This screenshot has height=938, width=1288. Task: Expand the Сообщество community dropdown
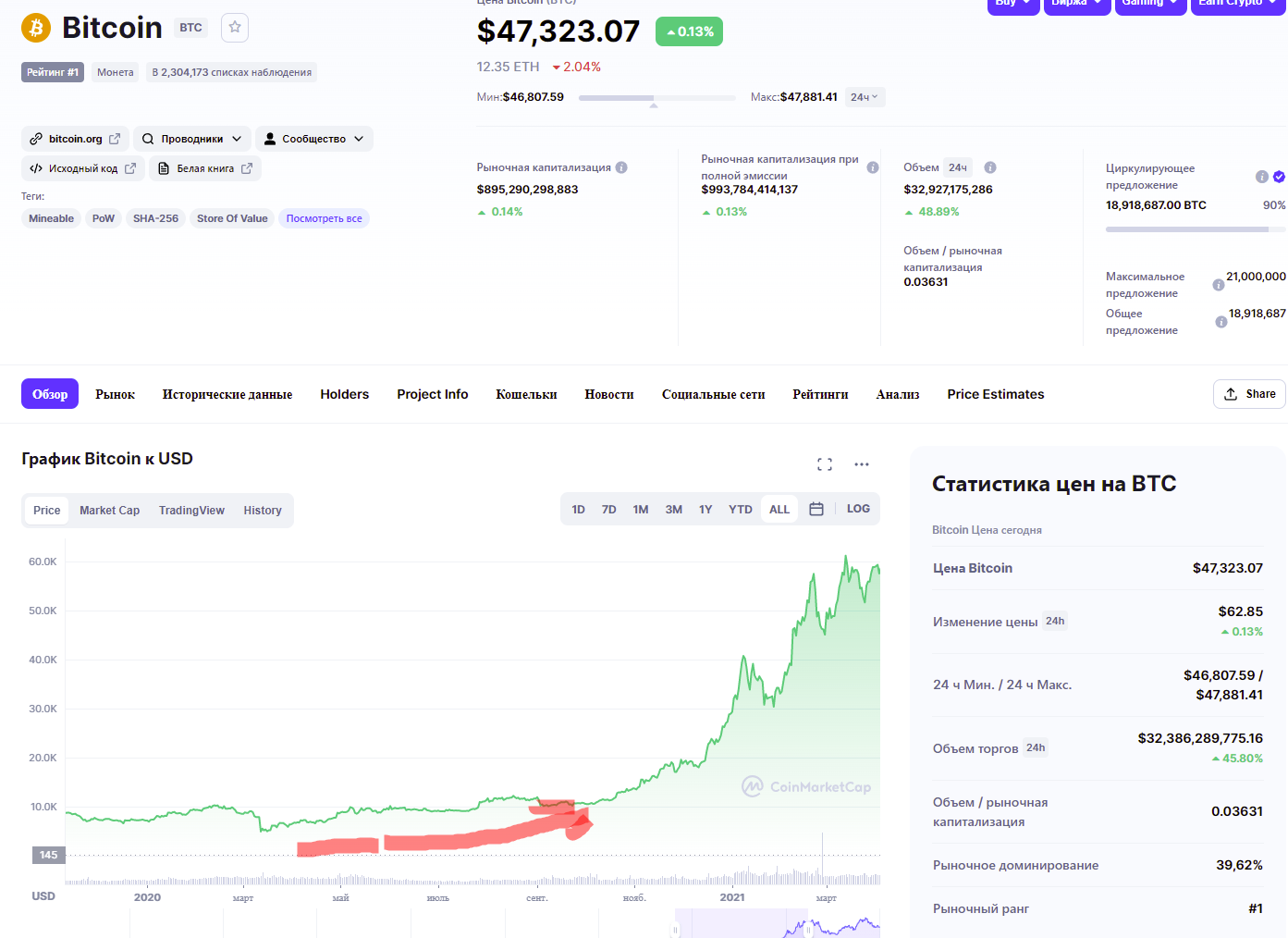point(313,139)
